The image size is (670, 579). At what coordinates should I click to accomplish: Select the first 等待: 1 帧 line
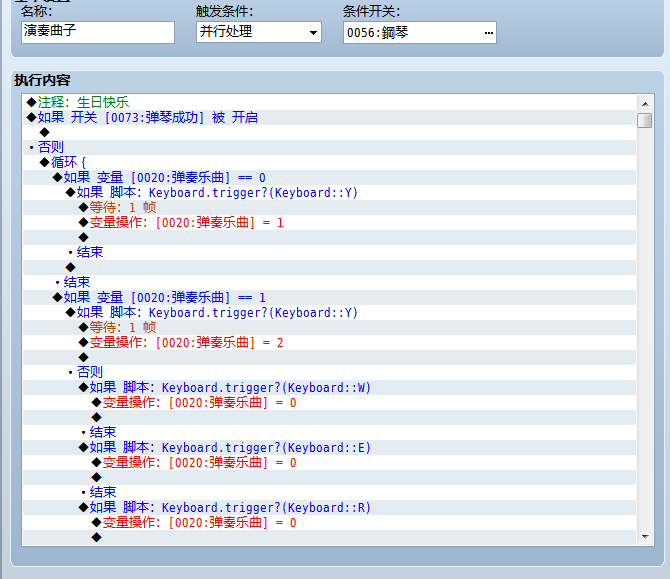(x=329, y=207)
